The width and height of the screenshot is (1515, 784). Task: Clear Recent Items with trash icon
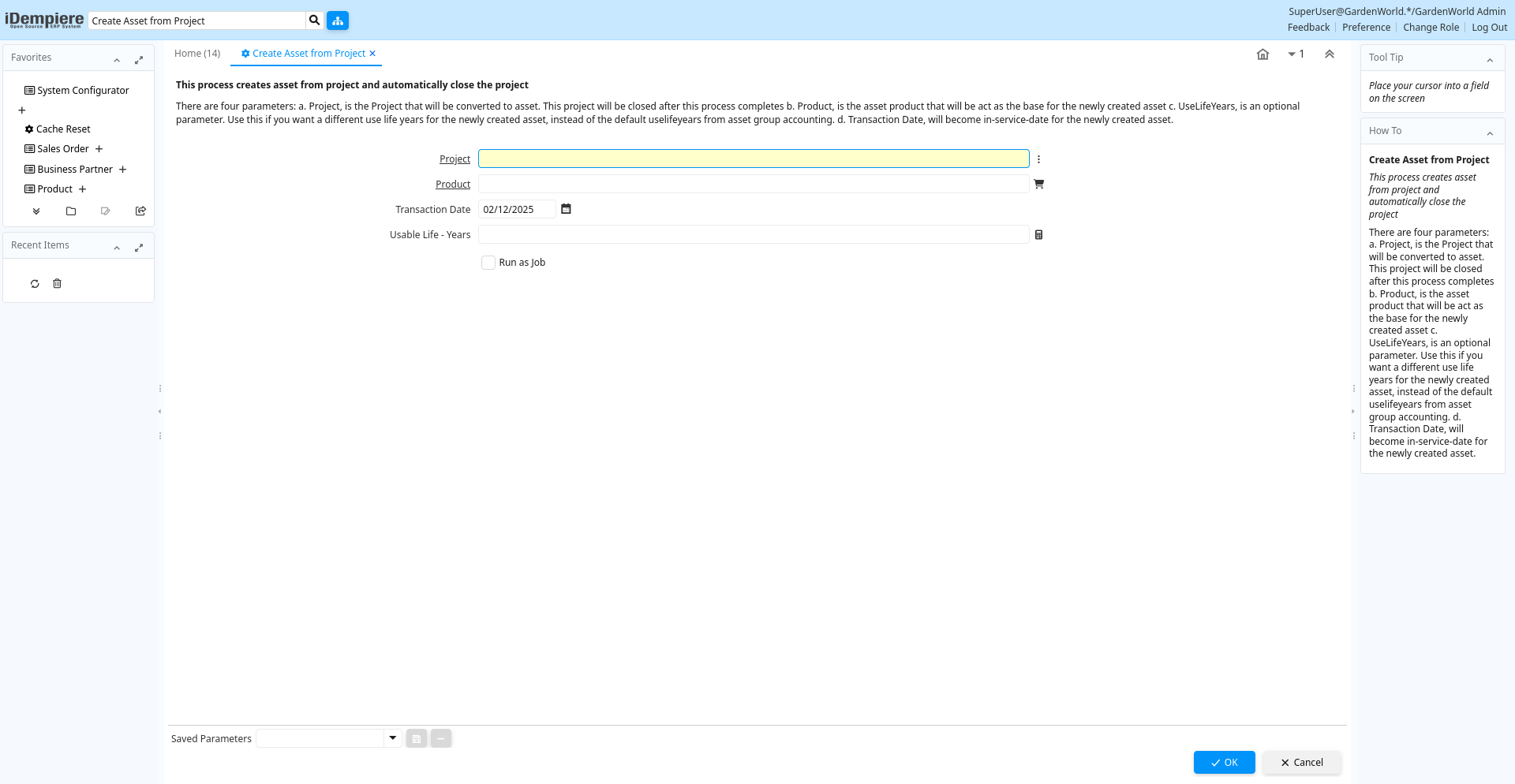click(57, 284)
